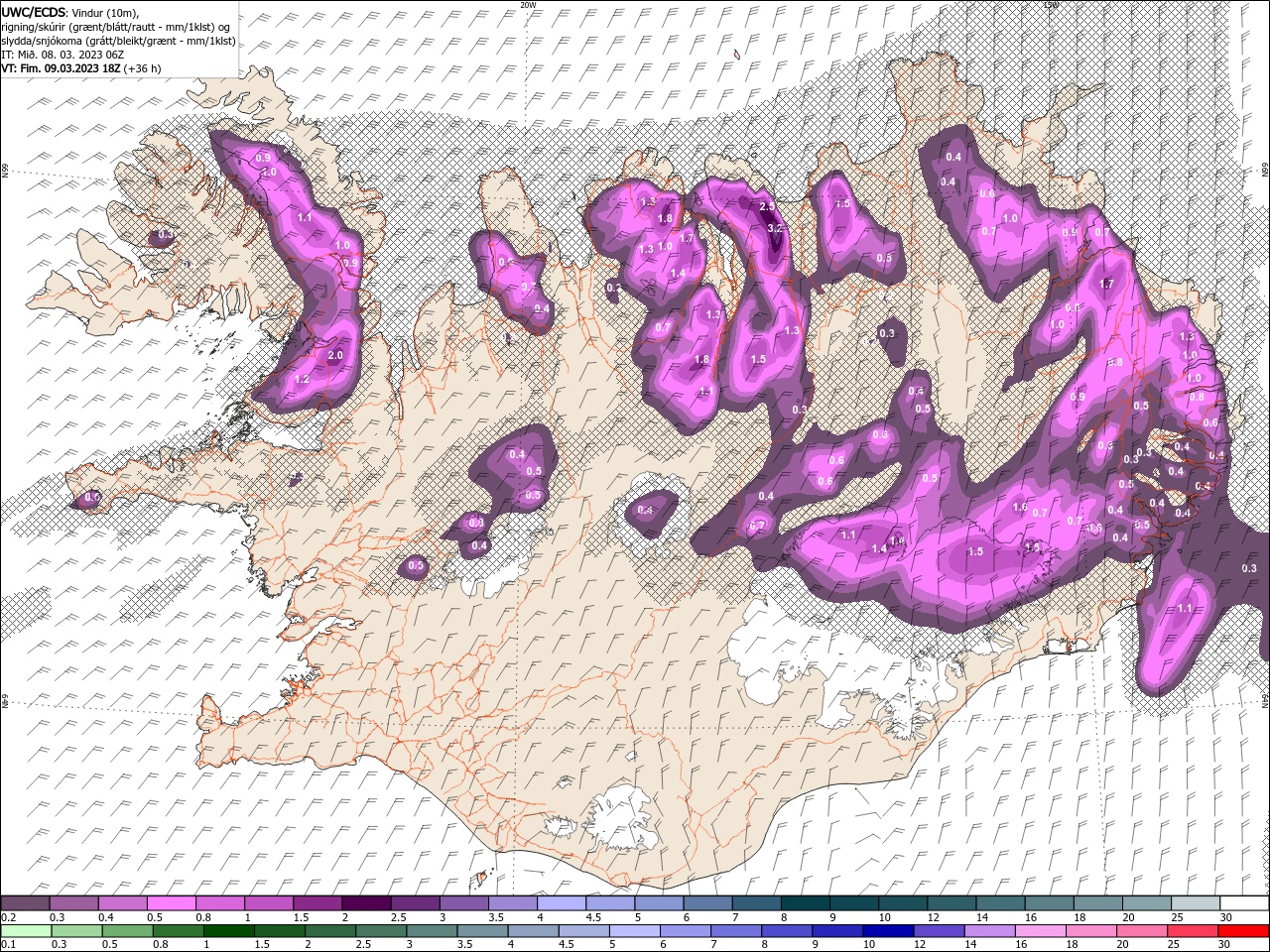The image size is (1270, 952).
Task: Click the white swatch at 30 in upper legend
Action: [1245, 903]
